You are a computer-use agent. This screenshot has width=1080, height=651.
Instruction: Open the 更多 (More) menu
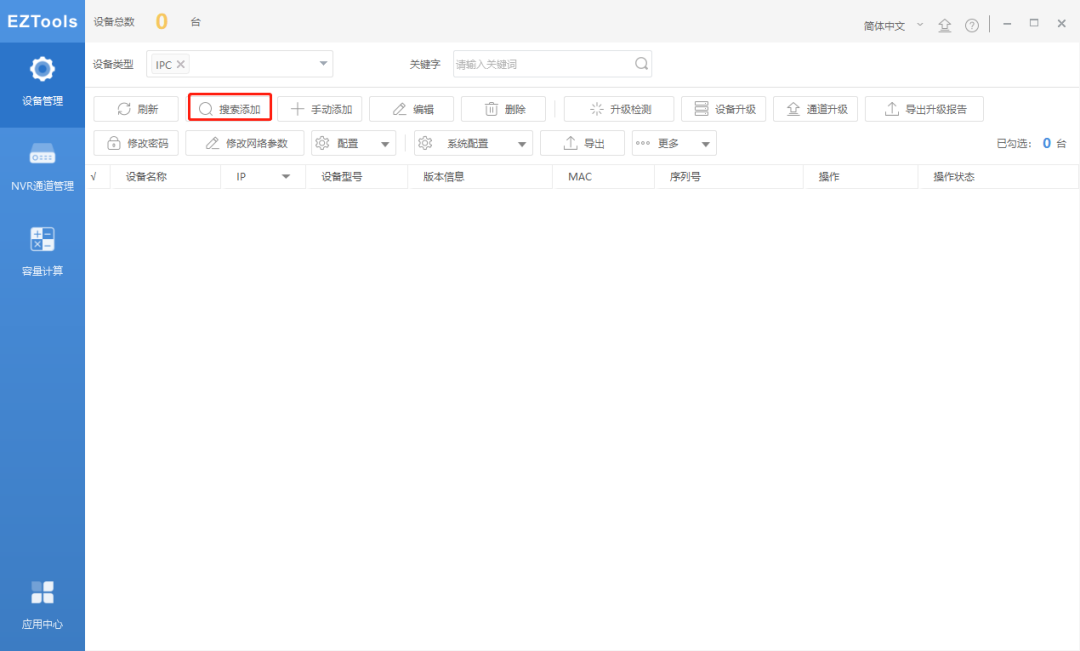(x=674, y=142)
